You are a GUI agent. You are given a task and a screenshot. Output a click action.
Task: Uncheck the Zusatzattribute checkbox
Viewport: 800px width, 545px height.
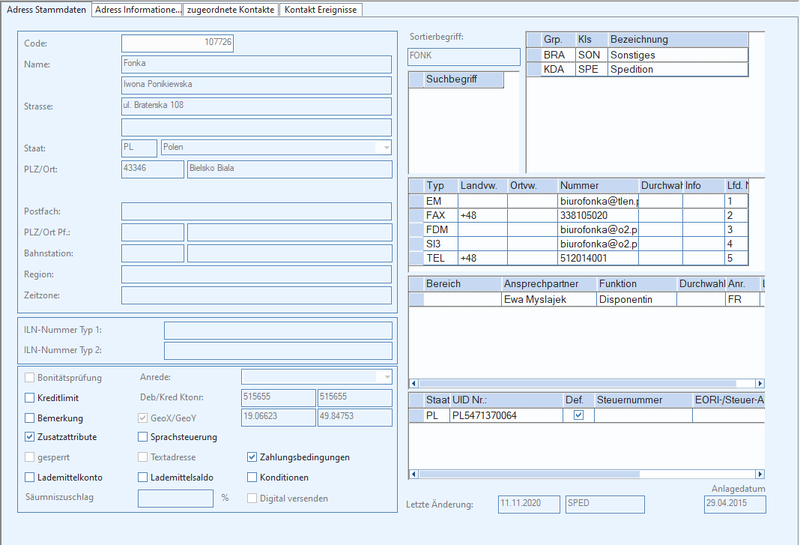coord(30,437)
